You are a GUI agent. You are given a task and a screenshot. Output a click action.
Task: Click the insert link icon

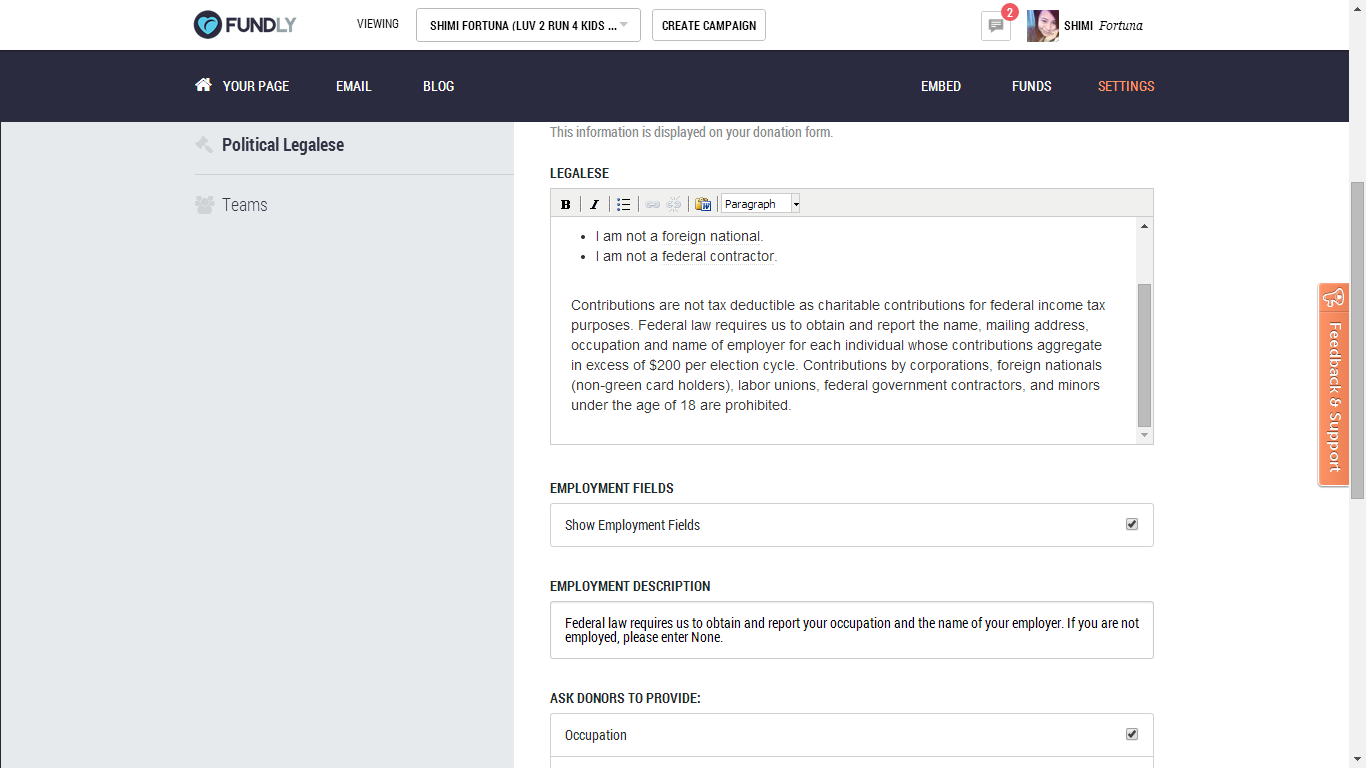point(653,204)
